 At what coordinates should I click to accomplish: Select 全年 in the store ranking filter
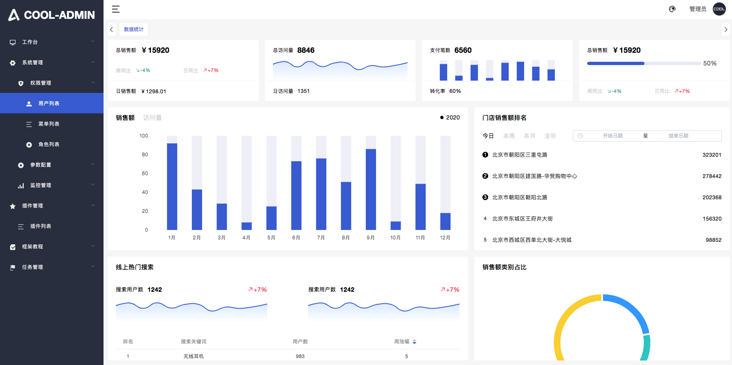pos(550,136)
